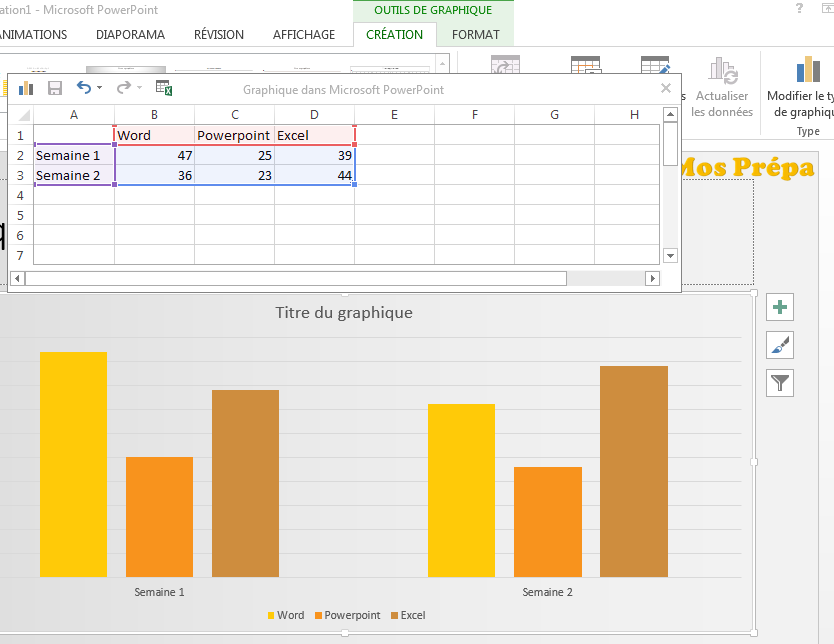Click the edit data icon with pencil in ribbon
This screenshot has height=644, width=834.
click(655, 64)
